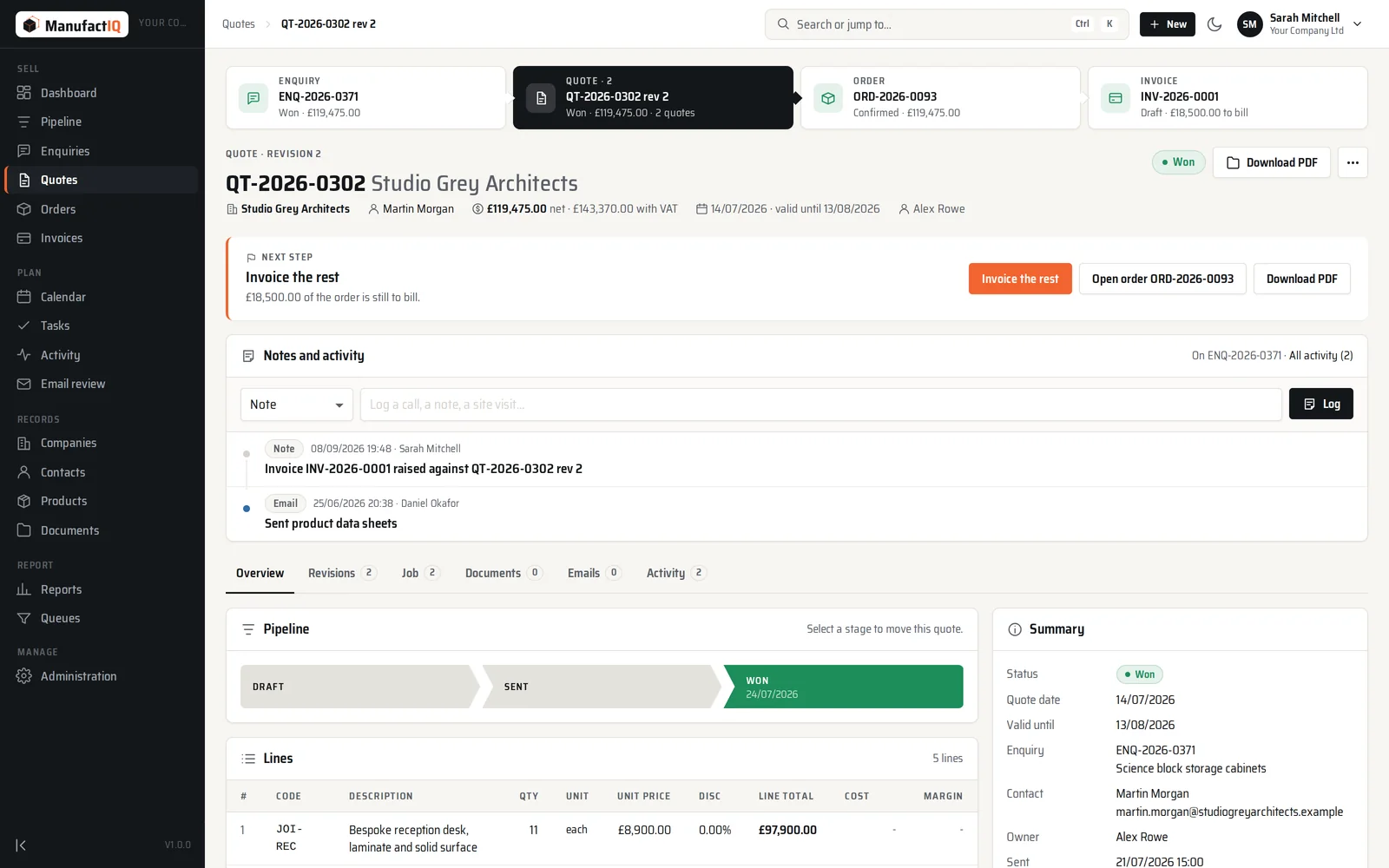Open the ENQ-2026-0371 enquiry card
Screen dimensions: 1389x868
tap(365, 97)
